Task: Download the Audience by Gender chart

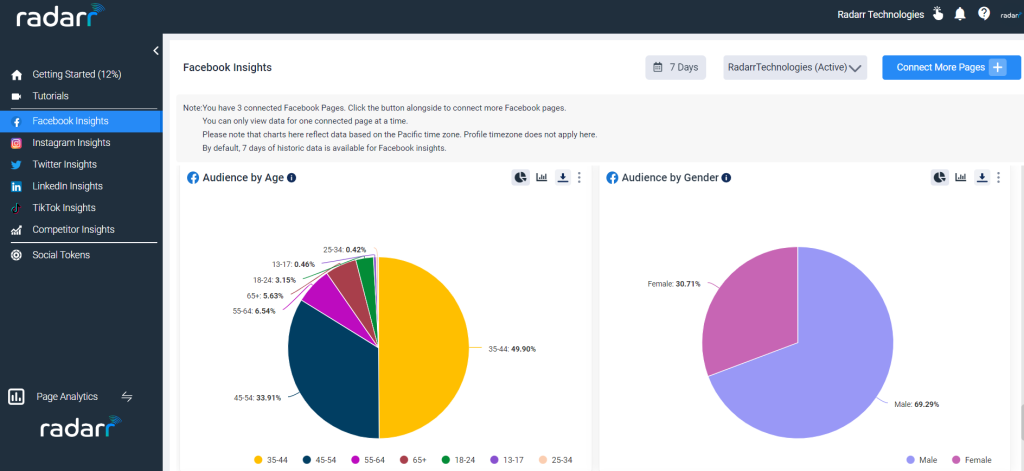Action: tap(982, 177)
